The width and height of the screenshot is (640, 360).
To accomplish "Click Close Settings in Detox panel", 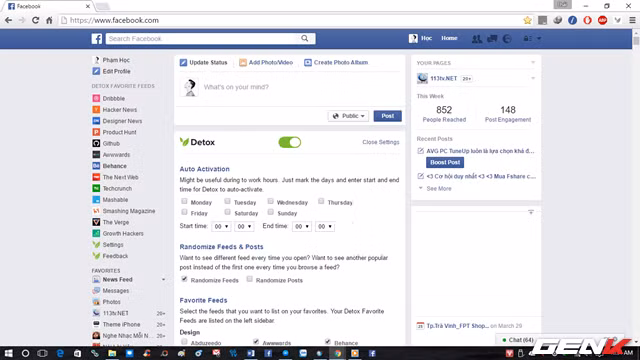I will (x=380, y=142).
